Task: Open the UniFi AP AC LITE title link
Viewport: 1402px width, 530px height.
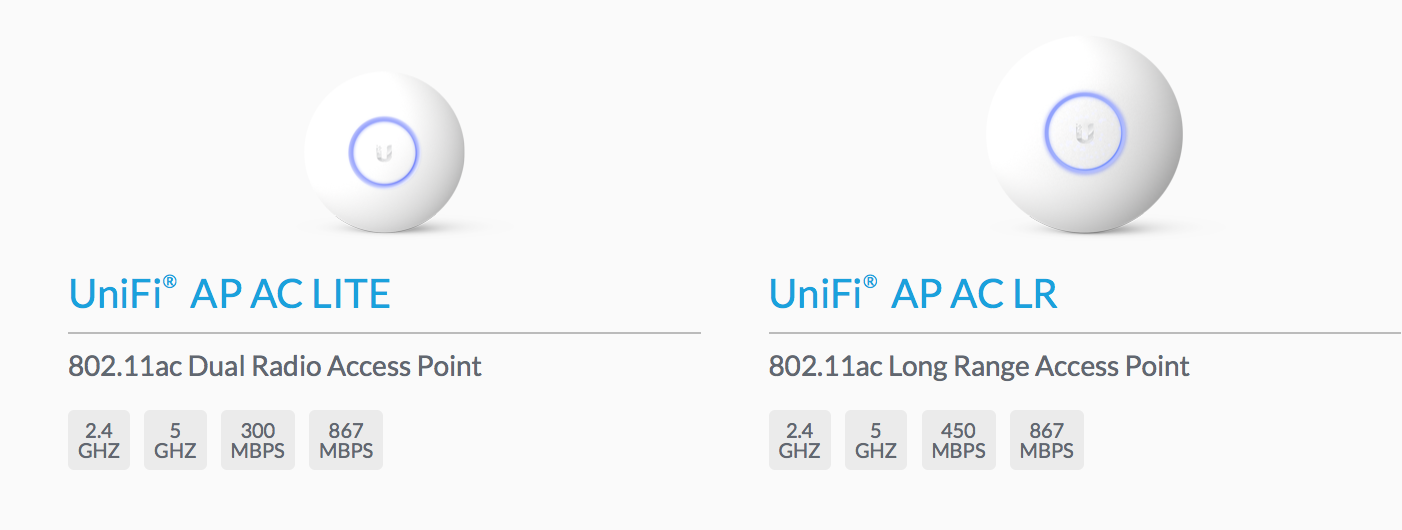Action: pyautogui.click(x=229, y=294)
